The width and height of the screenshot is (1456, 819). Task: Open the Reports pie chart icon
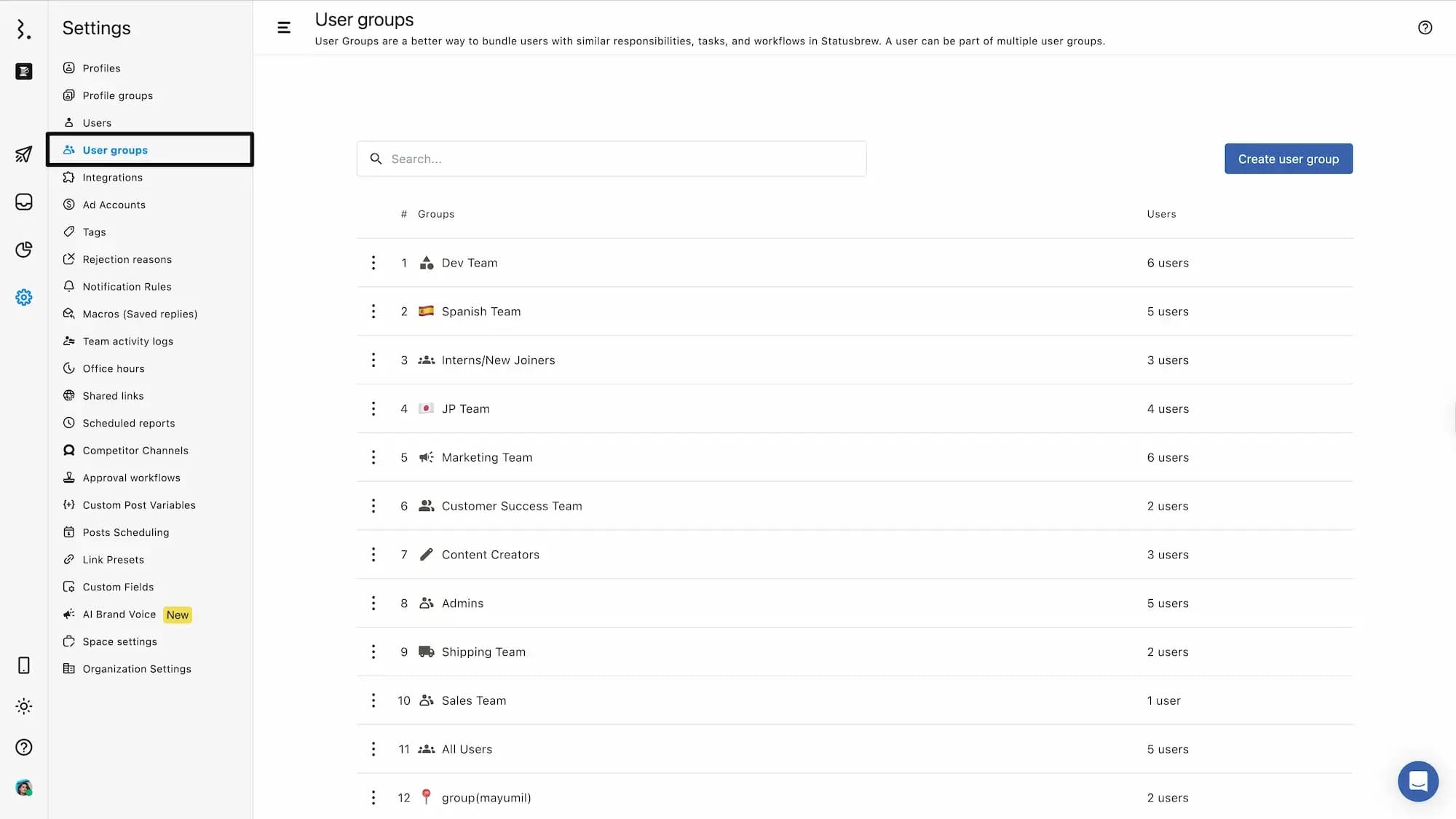point(23,250)
